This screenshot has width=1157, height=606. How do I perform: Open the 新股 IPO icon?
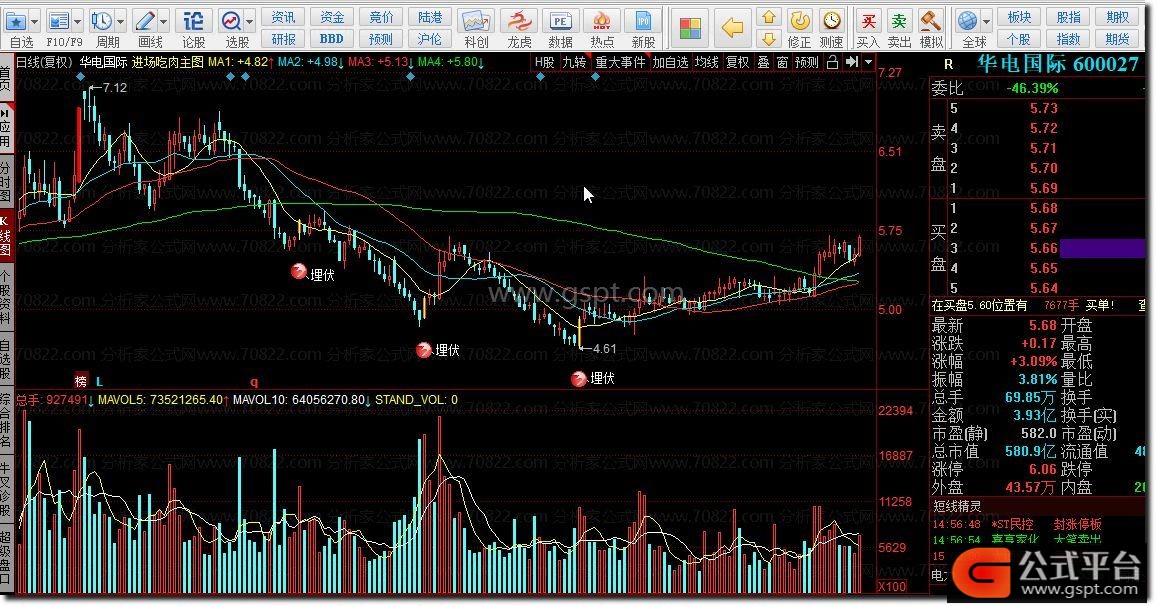coord(643,21)
